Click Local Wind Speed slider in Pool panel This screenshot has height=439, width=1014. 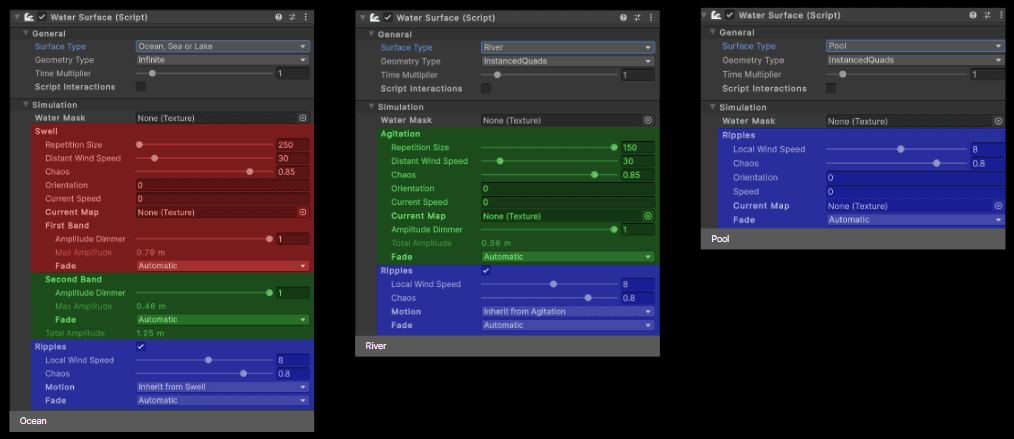tap(897, 149)
